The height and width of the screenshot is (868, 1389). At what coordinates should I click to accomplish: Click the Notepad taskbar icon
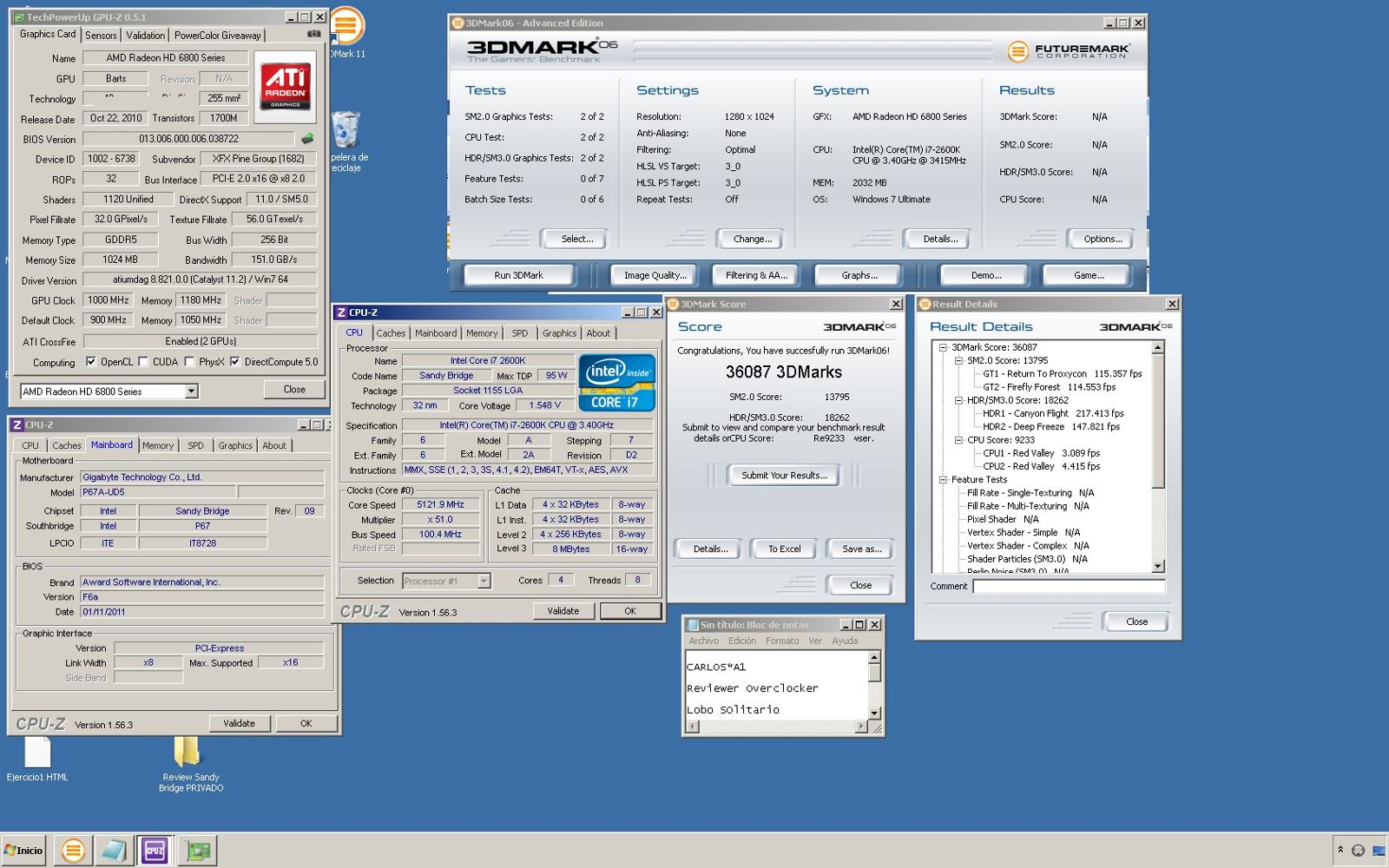coord(114,851)
